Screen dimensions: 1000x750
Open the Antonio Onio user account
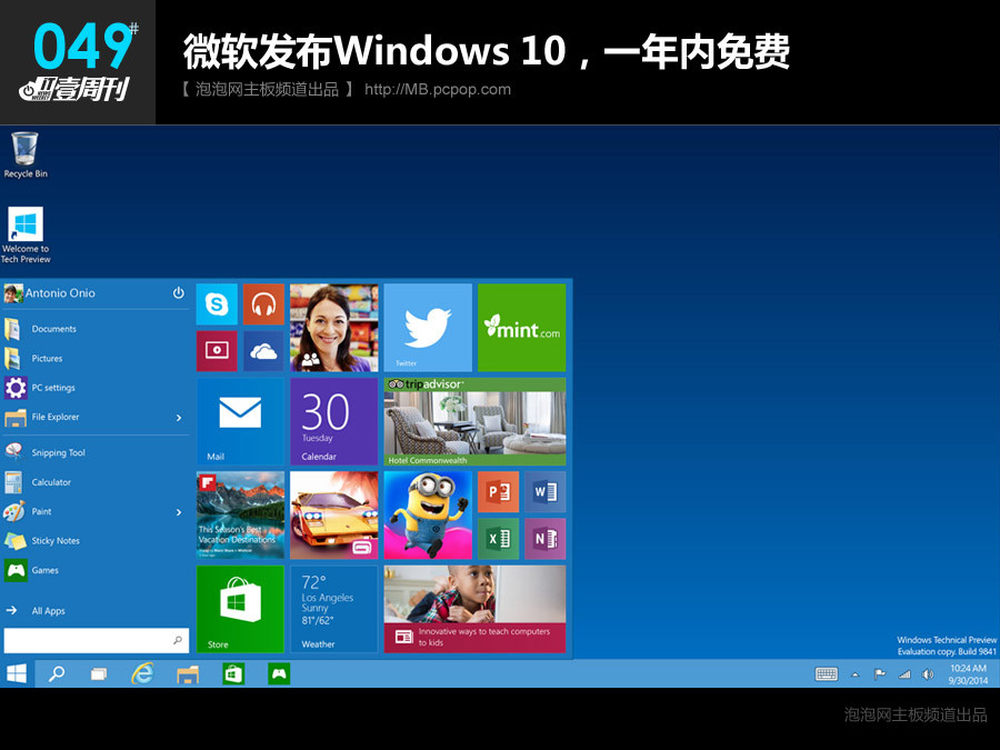pos(50,293)
